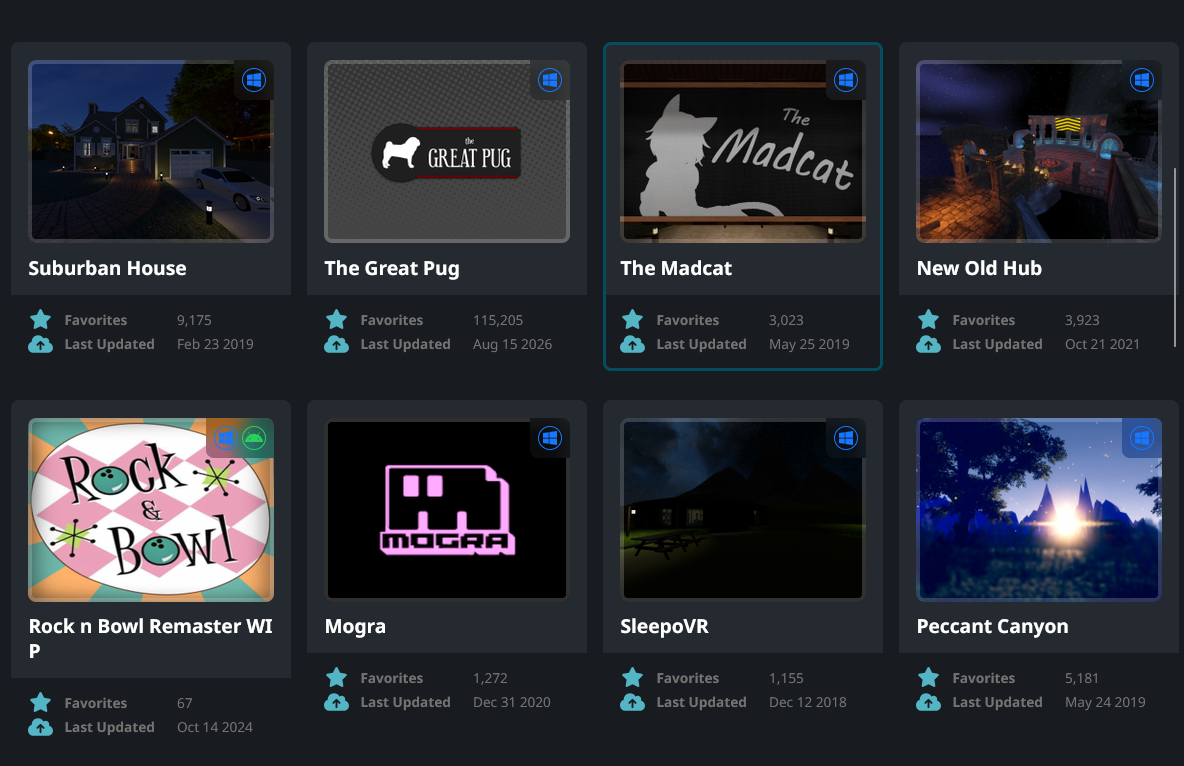Select the date May 25 2019
The height and width of the screenshot is (766, 1184).
point(809,344)
